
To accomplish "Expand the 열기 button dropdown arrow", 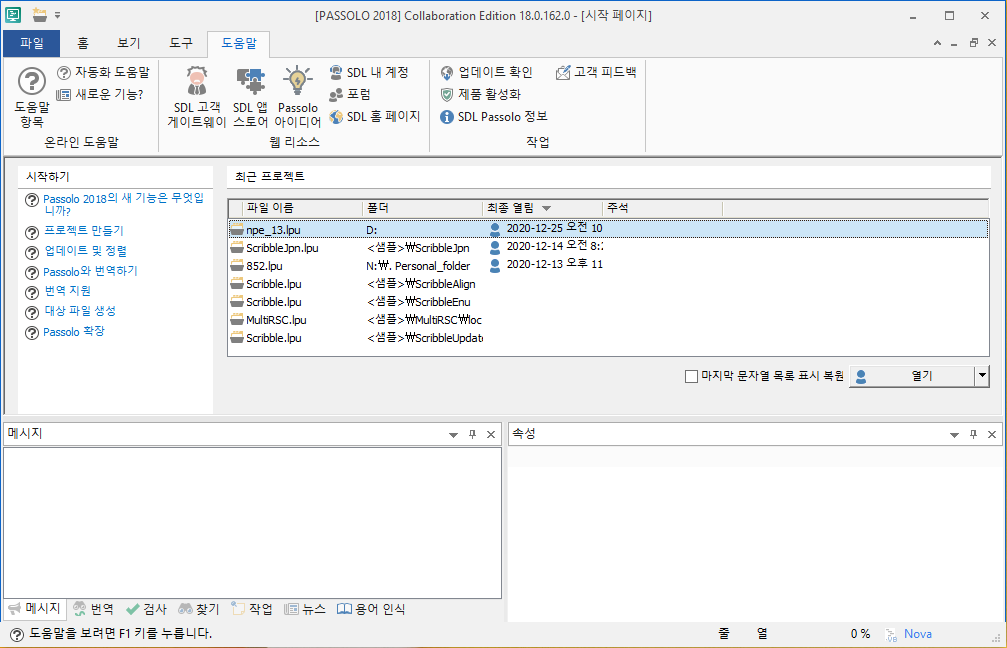I will click(982, 376).
